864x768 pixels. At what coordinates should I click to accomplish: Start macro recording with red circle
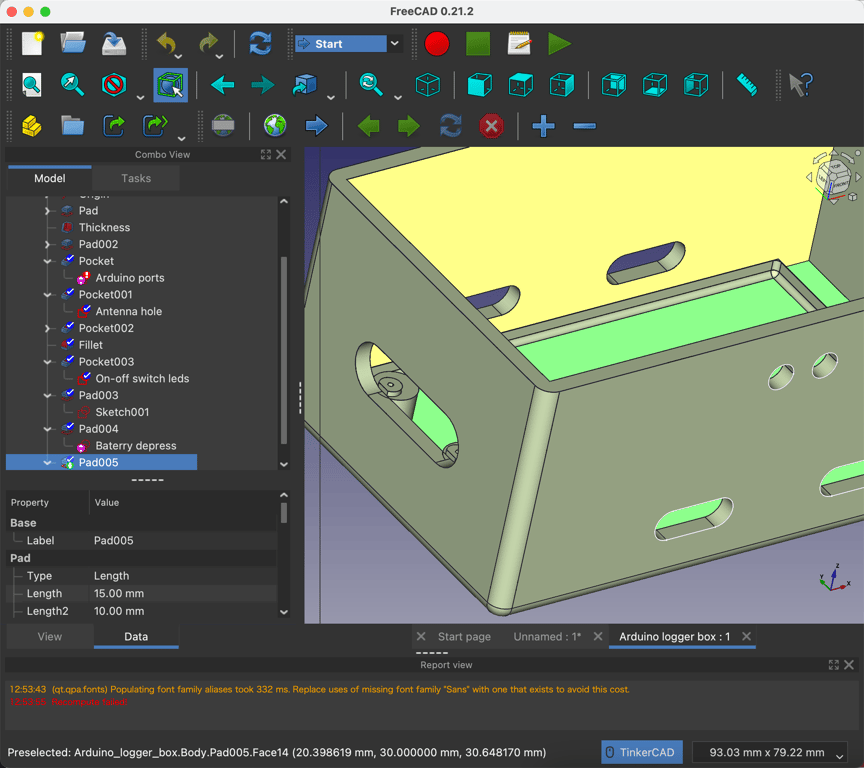[436, 43]
